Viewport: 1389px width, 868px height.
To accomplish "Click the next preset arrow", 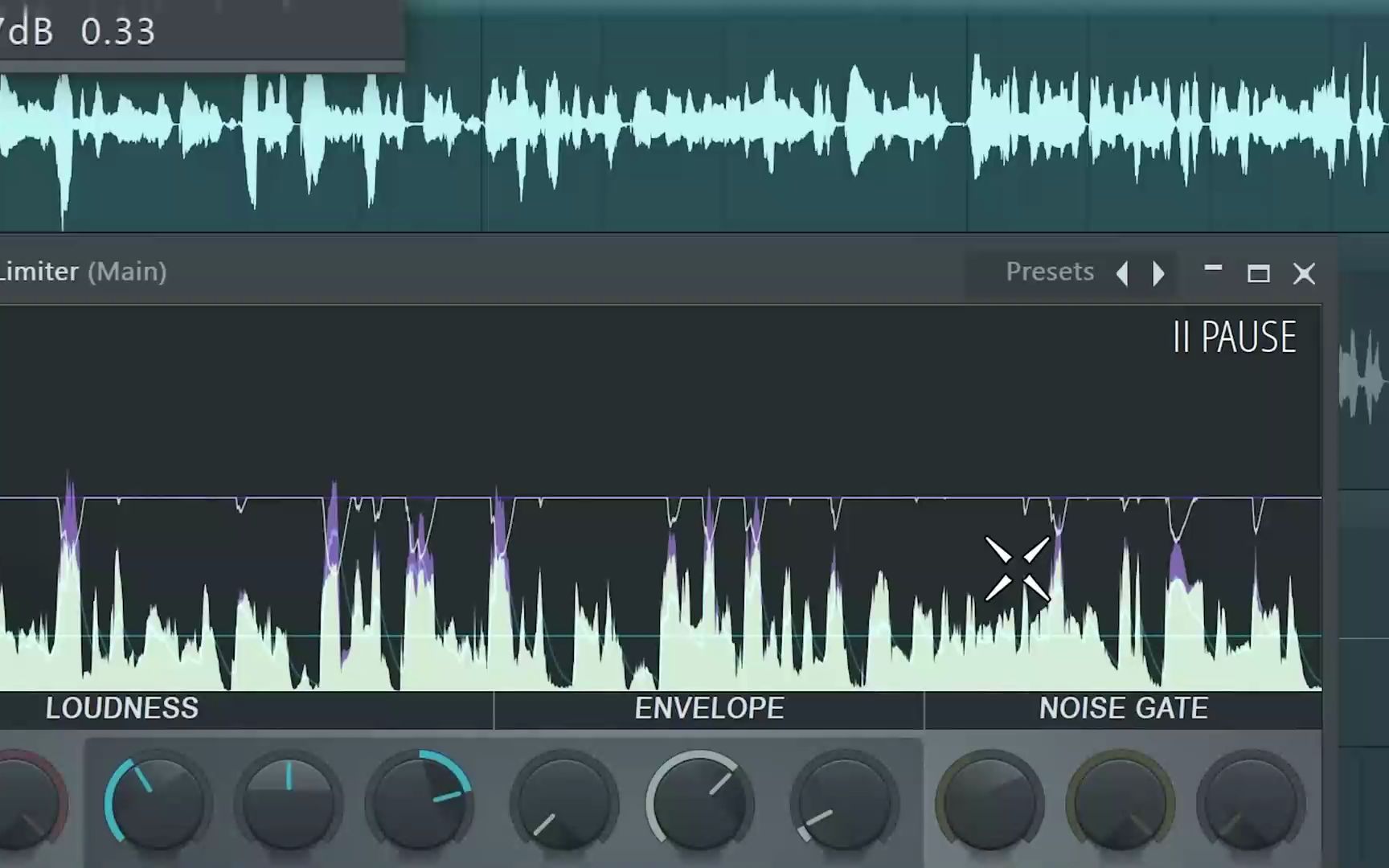I will tap(1157, 273).
